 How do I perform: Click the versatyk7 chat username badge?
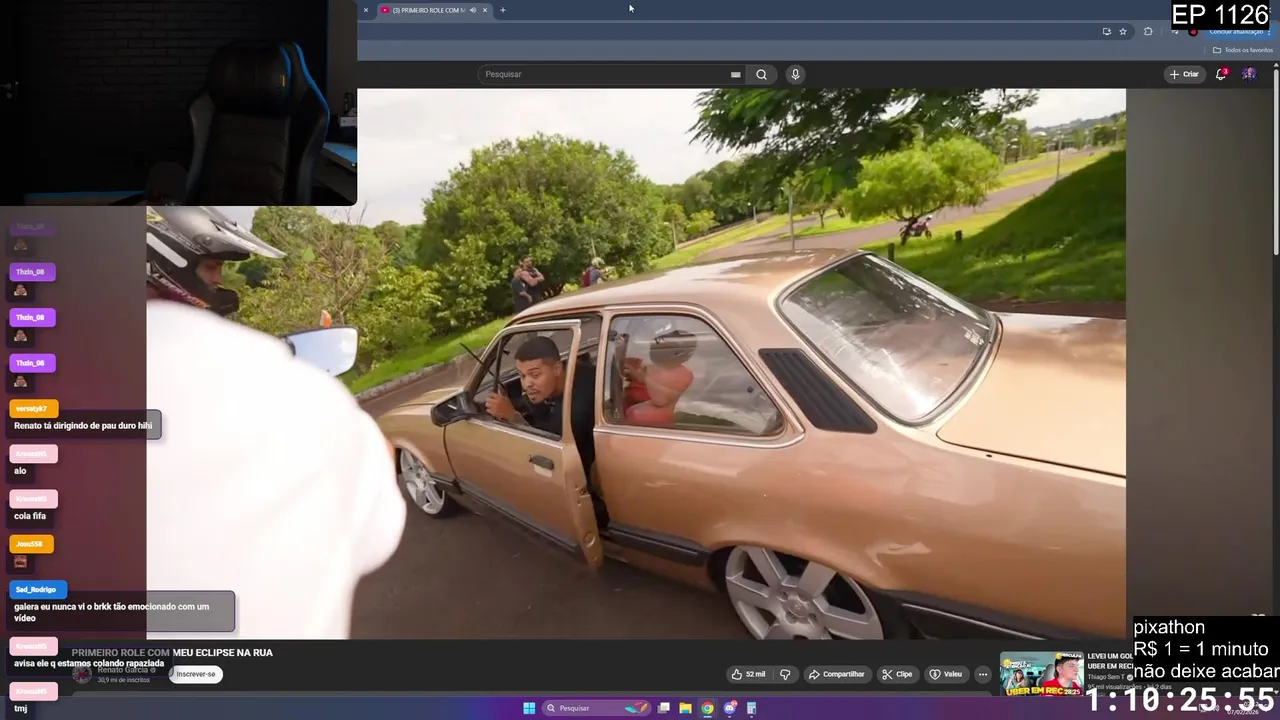point(33,408)
